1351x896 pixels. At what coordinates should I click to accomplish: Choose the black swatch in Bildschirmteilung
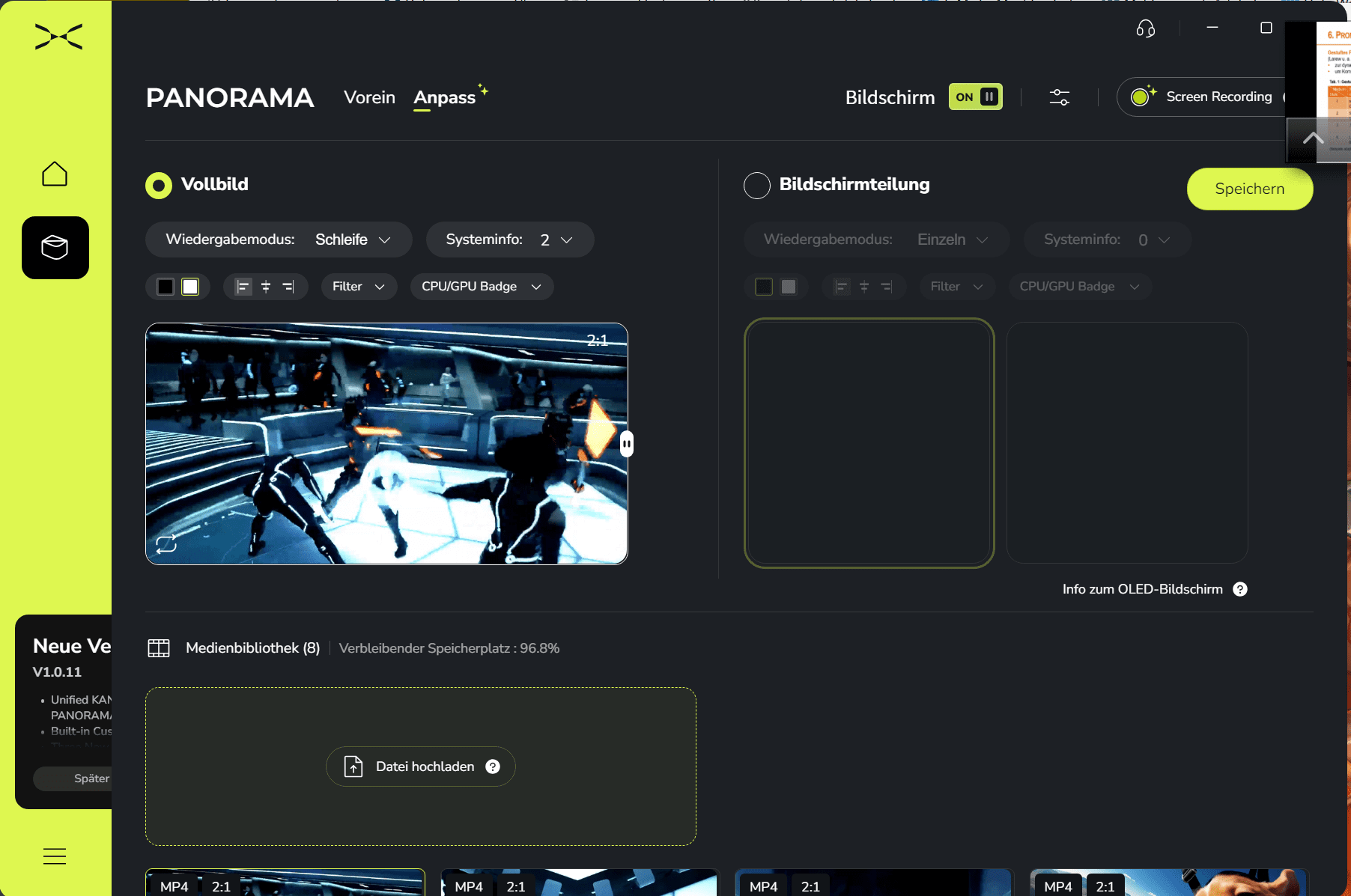point(764,287)
